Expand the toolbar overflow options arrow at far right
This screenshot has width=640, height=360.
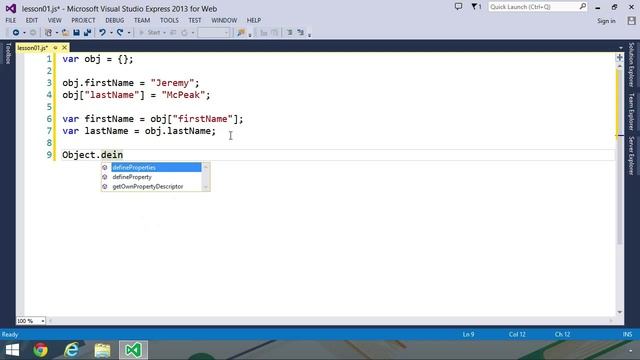(x=309, y=36)
